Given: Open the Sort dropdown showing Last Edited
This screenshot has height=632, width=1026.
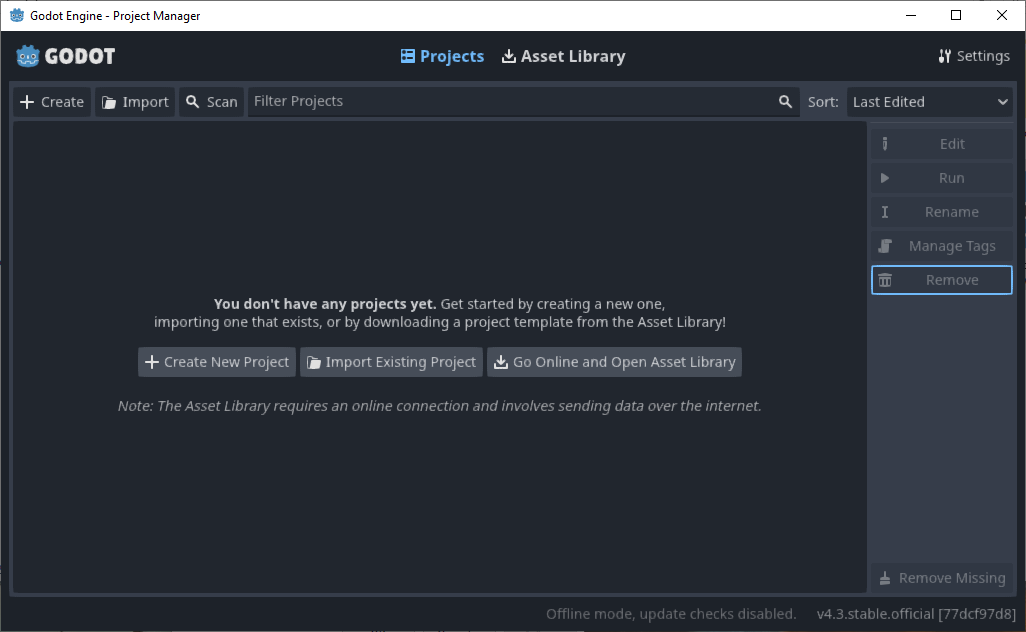Looking at the screenshot, I should (930, 102).
